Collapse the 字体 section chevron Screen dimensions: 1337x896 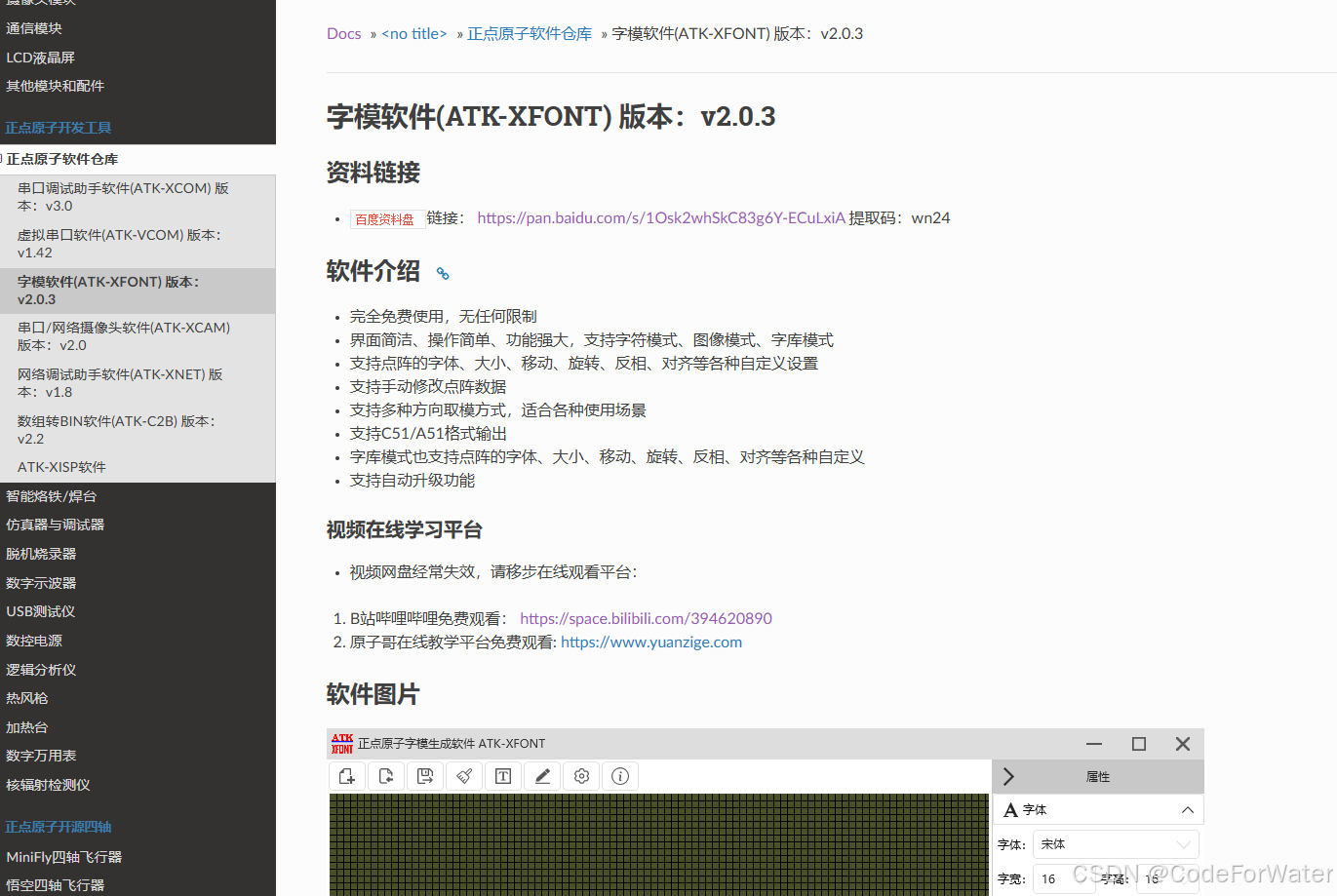(1188, 810)
